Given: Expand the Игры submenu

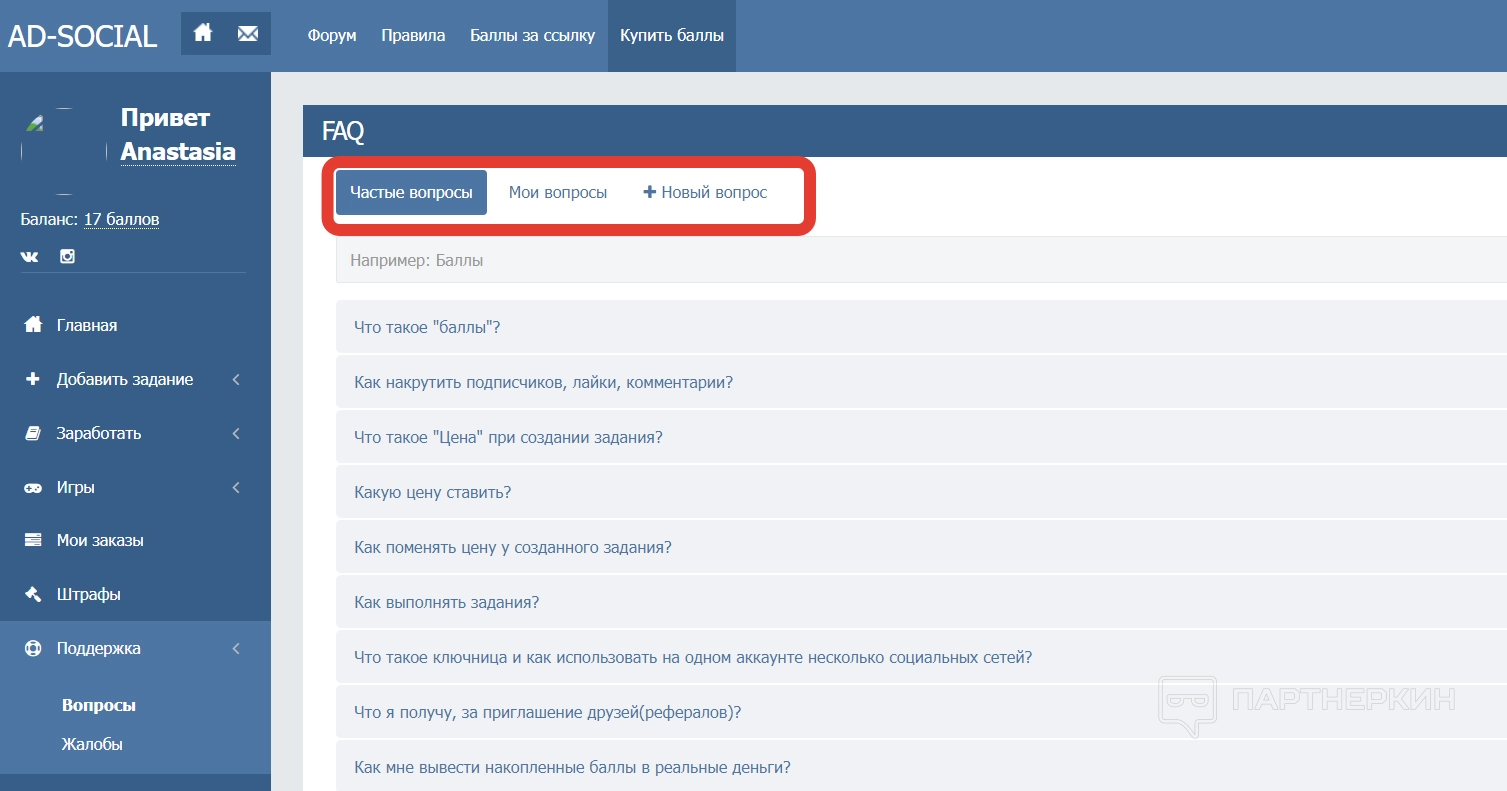Looking at the screenshot, I should tap(76, 487).
